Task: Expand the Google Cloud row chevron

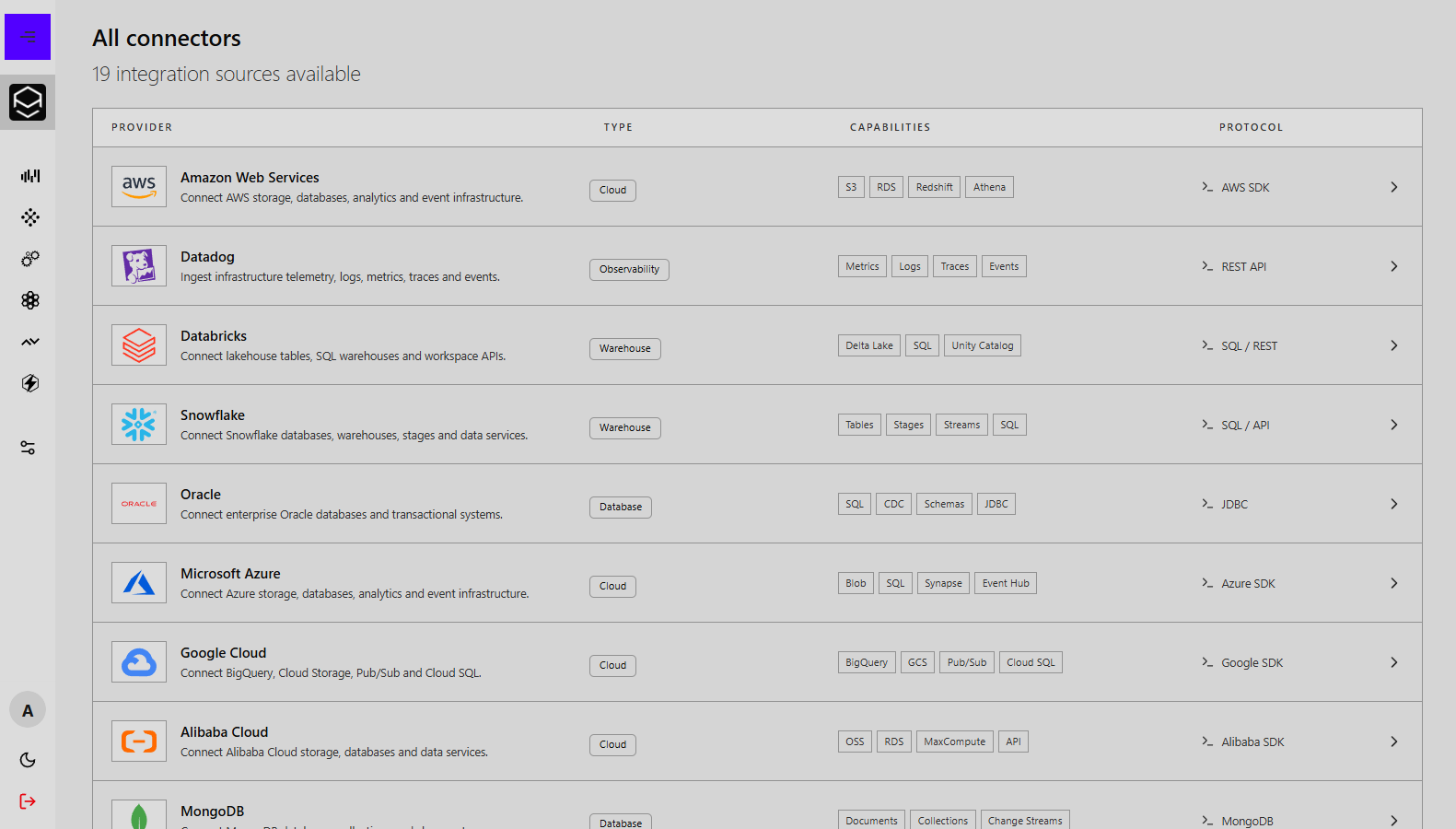Action: (x=1394, y=662)
